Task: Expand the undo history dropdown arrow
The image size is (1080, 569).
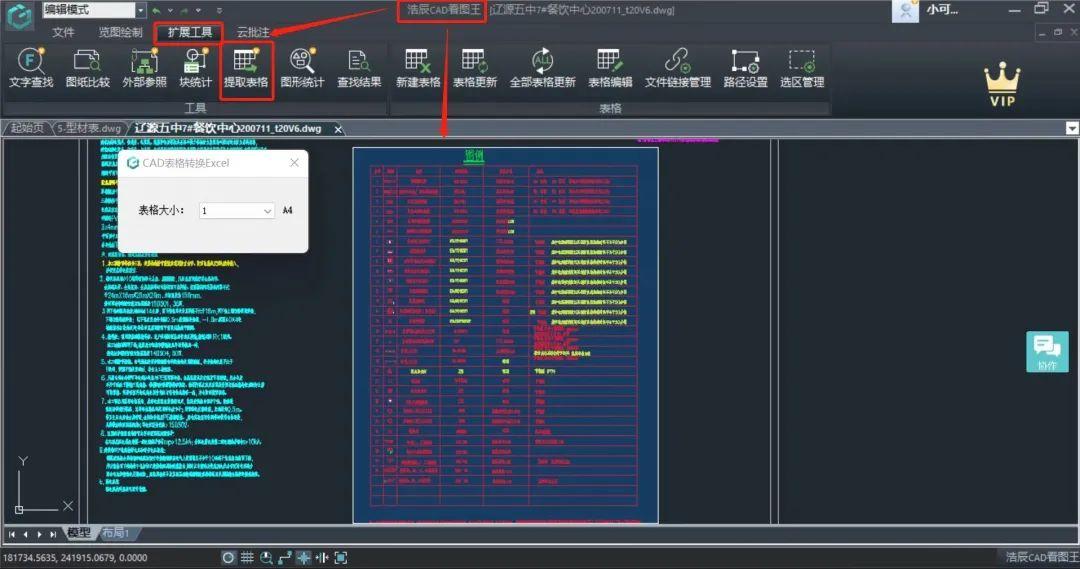Action: pos(170,10)
